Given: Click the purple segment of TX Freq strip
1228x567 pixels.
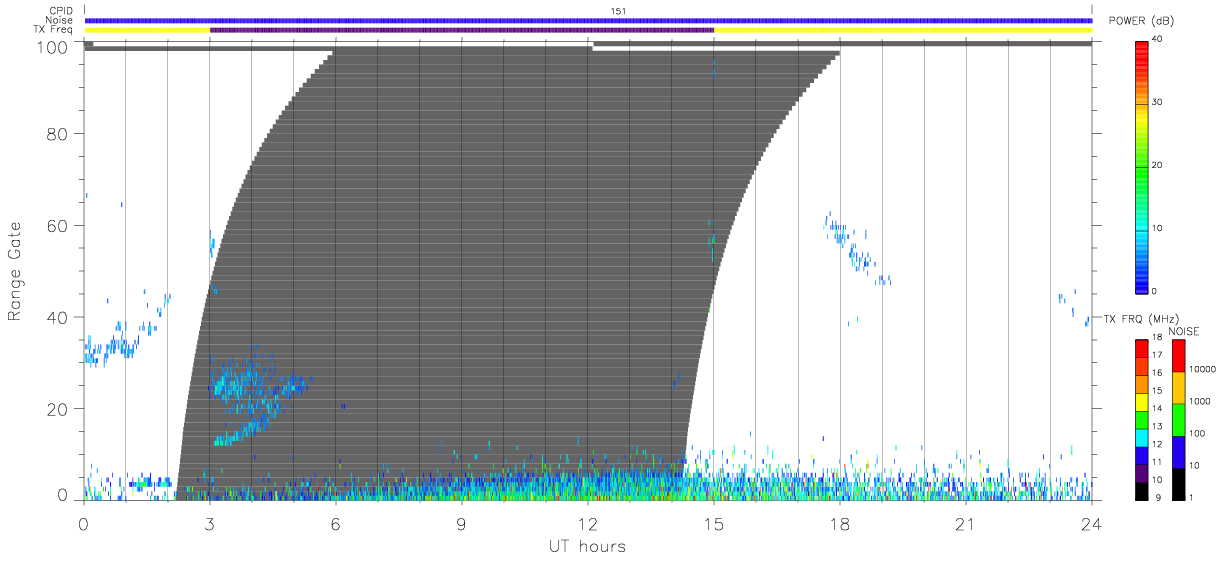Looking at the screenshot, I should [462, 30].
